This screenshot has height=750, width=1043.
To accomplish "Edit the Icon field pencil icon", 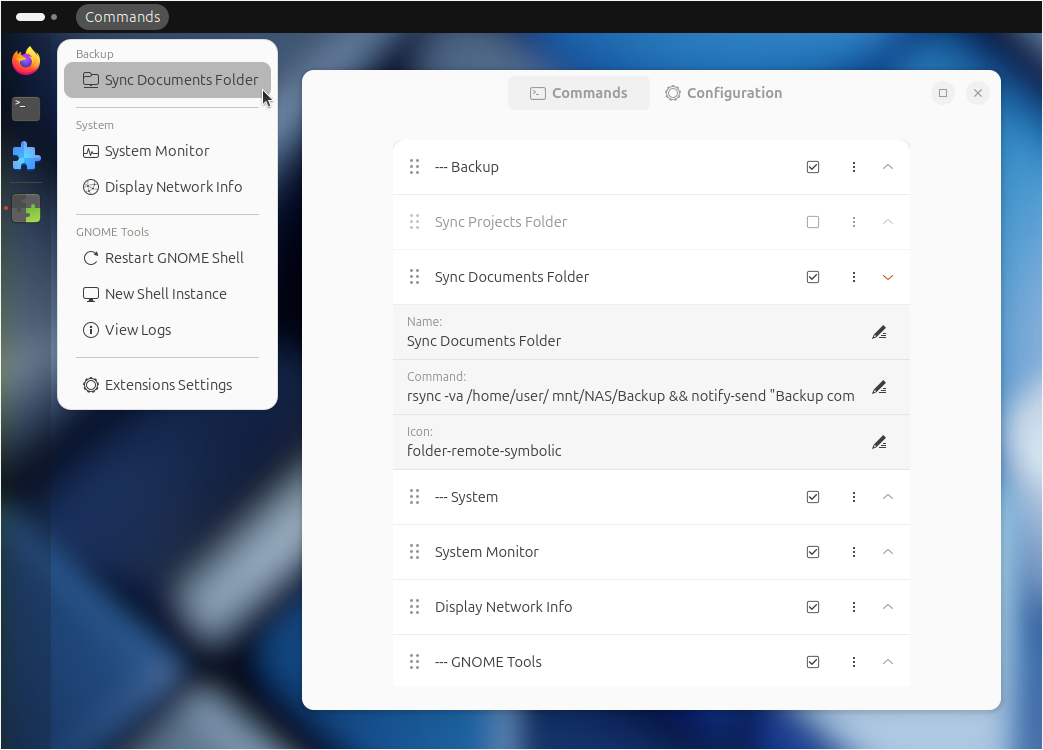I will (879, 441).
